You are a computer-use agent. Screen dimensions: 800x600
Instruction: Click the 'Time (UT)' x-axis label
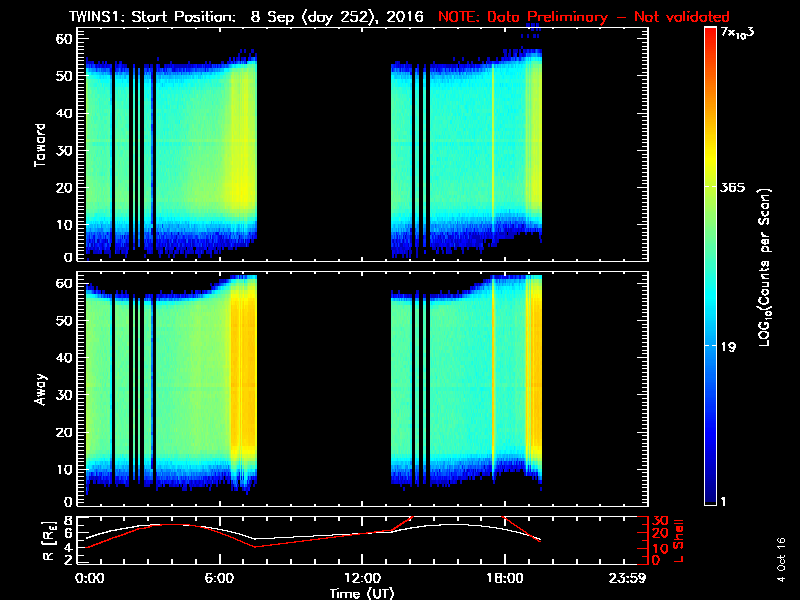click(362, 593)
